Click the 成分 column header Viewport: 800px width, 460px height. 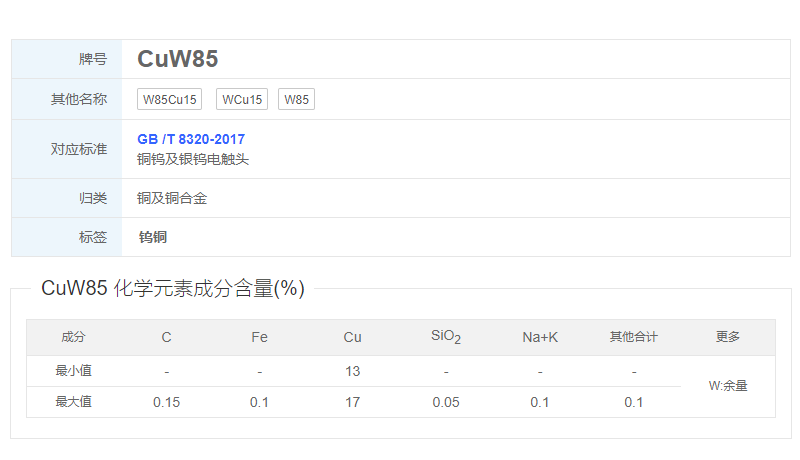coord(73,337)
